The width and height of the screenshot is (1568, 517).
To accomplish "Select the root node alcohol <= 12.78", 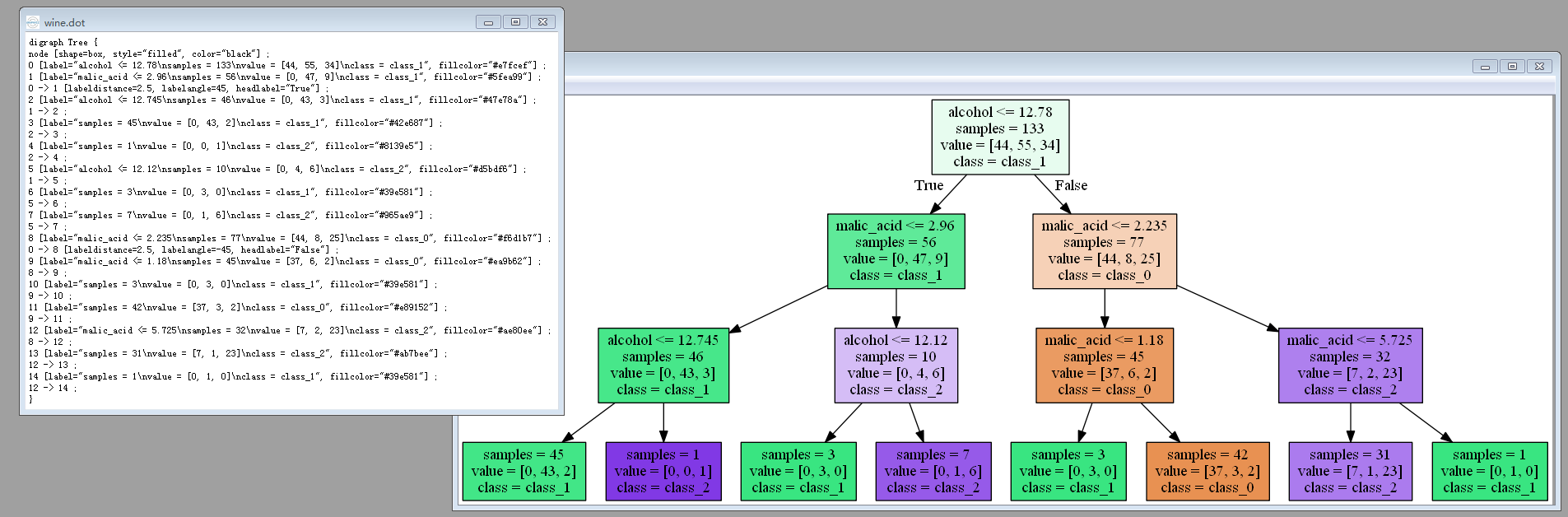I will (1000, 137).
